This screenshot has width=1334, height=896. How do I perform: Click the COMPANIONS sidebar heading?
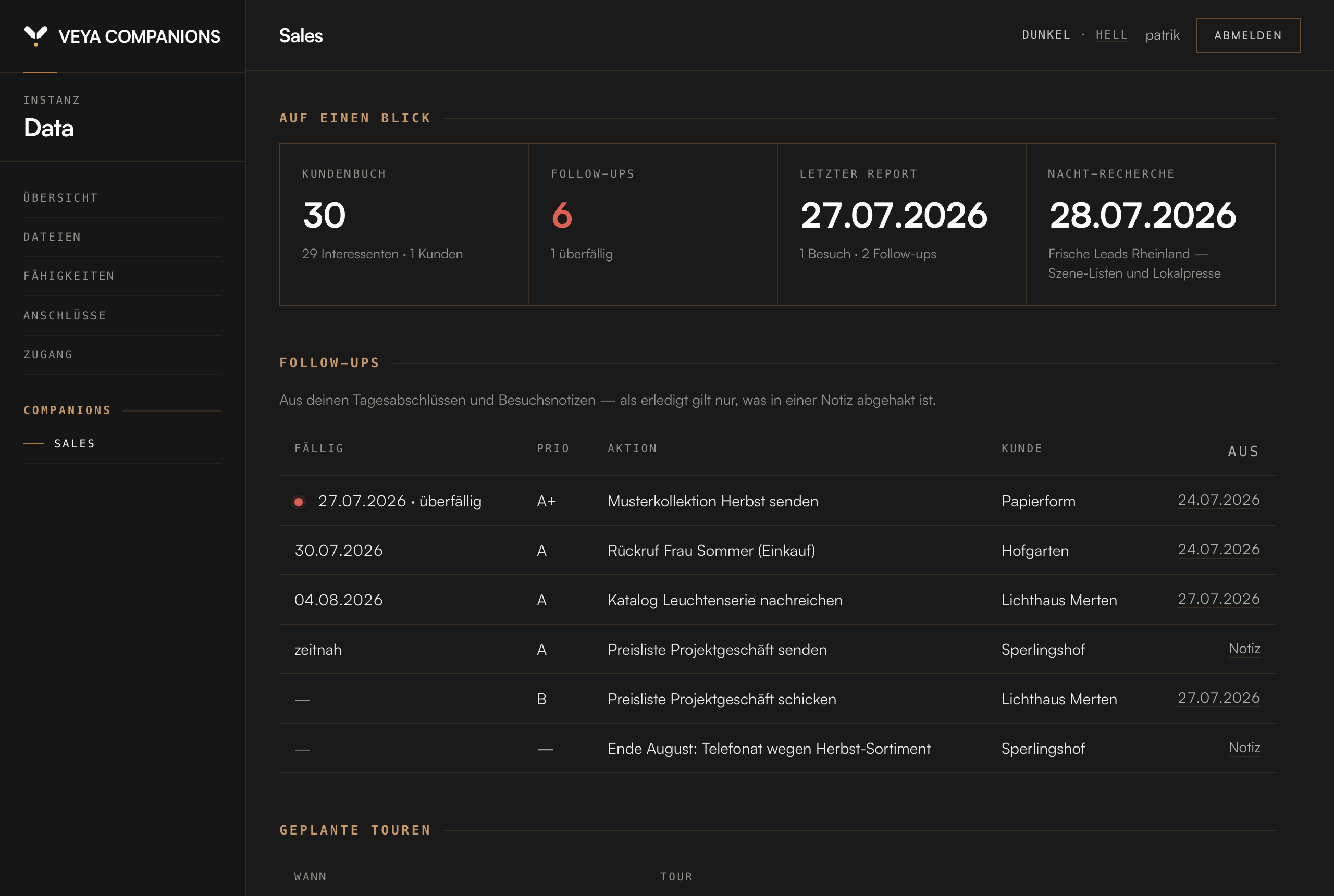coord(67,410)
